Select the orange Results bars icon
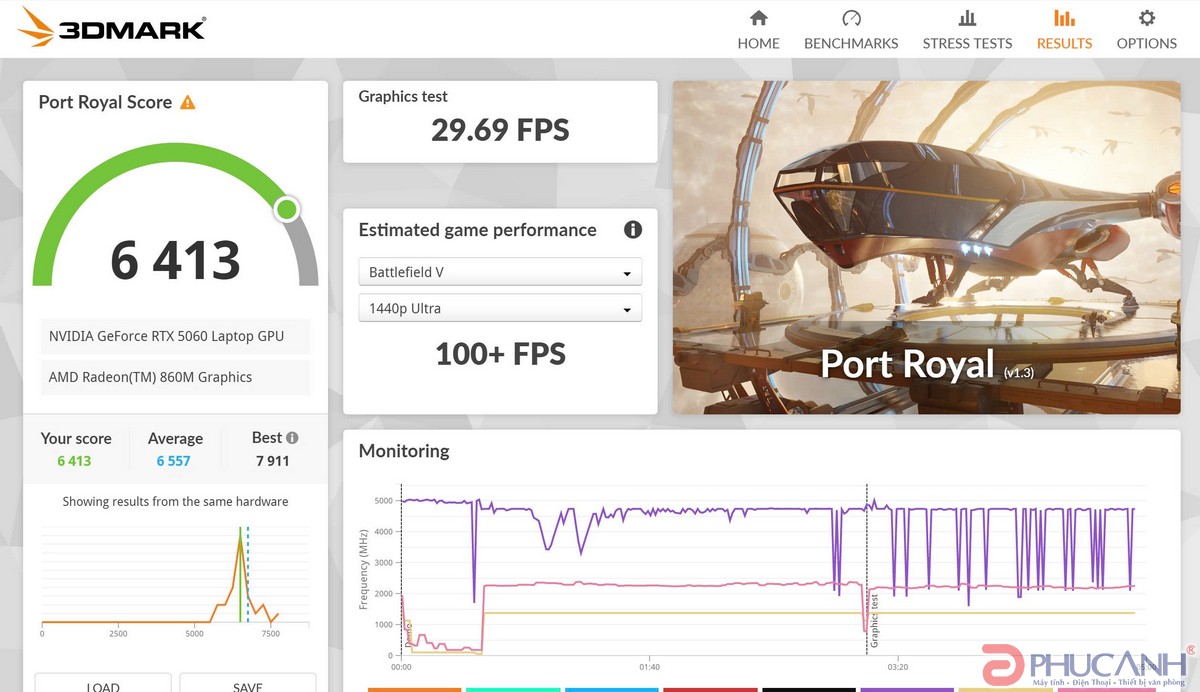This screenshot has width=1200, height=692. (x=1063, y=17)
